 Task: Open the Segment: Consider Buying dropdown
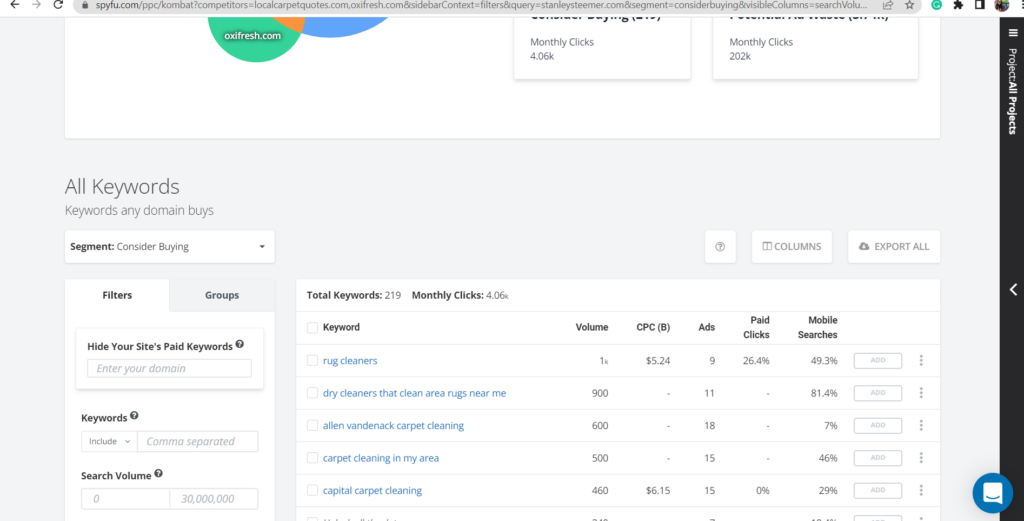[x=169, y=246]
